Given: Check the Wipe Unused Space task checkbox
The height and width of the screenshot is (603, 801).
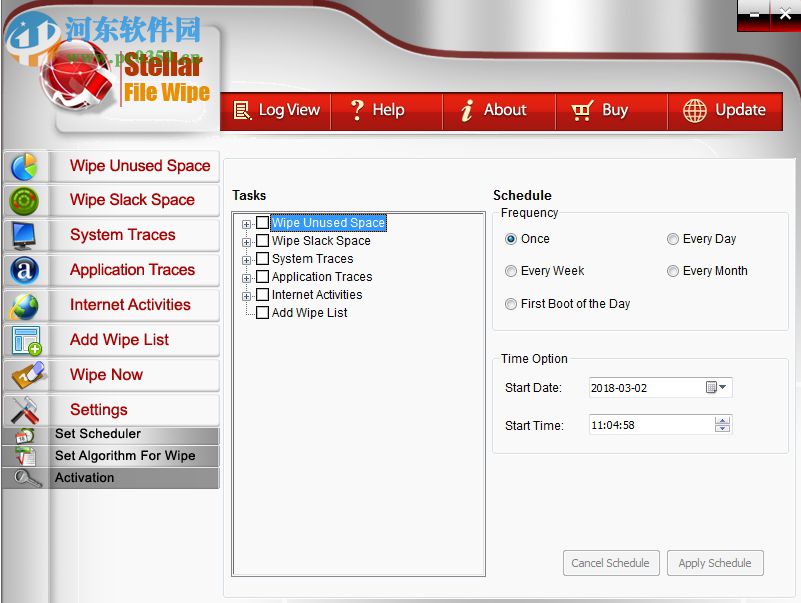Looking at the screenshot, I should click(x=262, y=223).
